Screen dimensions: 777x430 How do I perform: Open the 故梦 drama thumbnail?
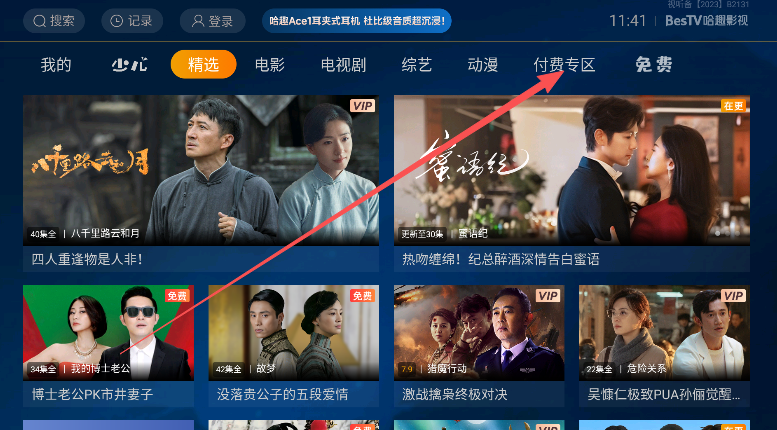click(294, 332)
